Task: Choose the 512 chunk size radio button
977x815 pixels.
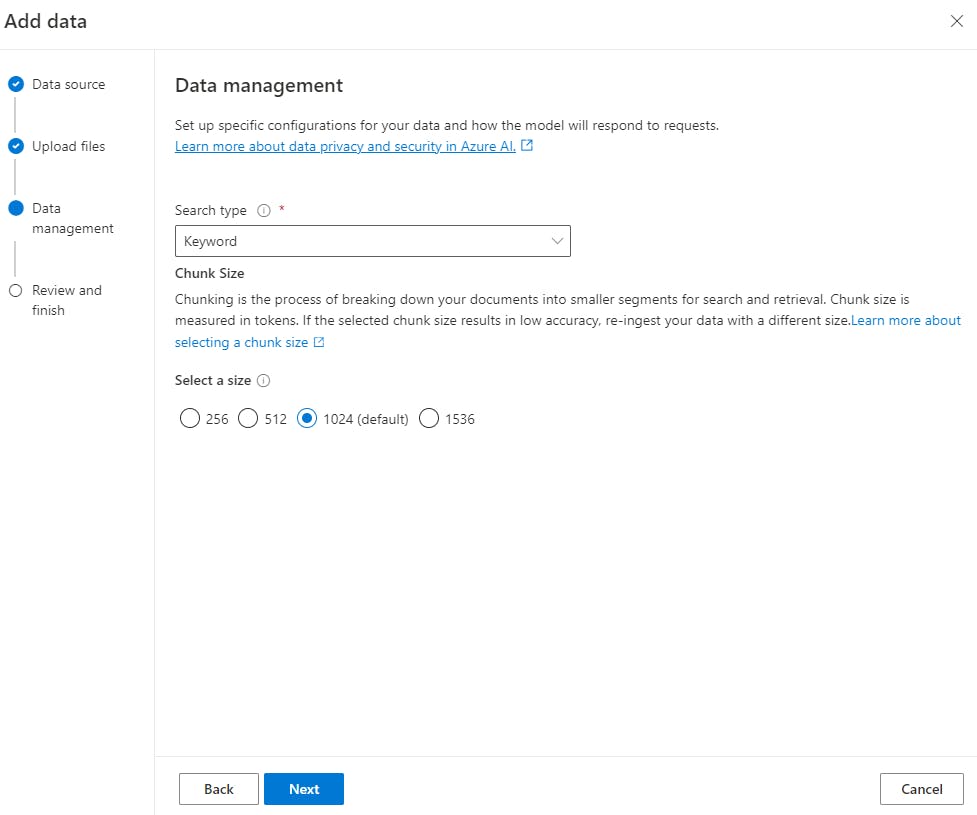Action: (x=249, y=419)
